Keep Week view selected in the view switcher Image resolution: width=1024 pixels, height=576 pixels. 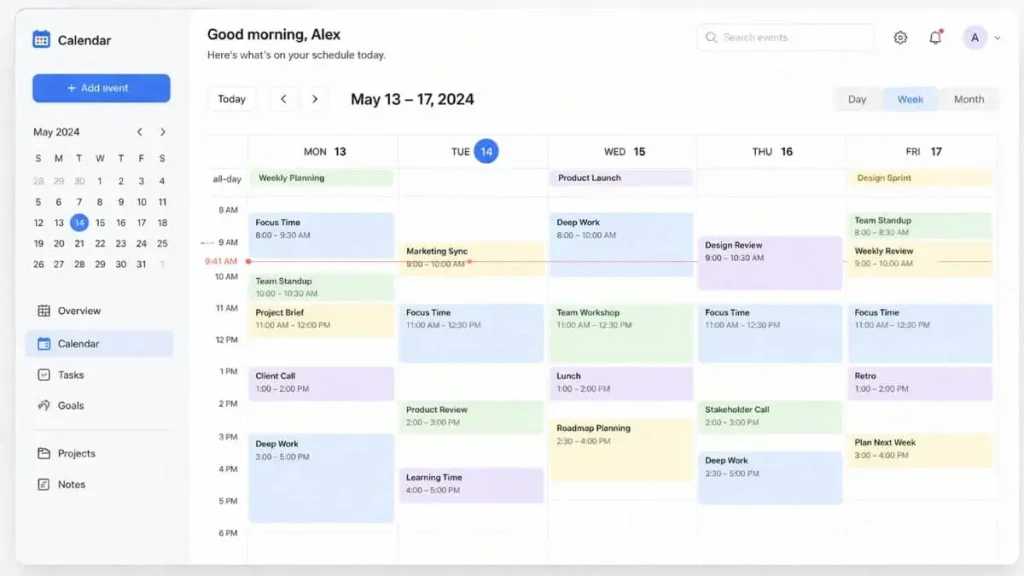tap(910, 99)
